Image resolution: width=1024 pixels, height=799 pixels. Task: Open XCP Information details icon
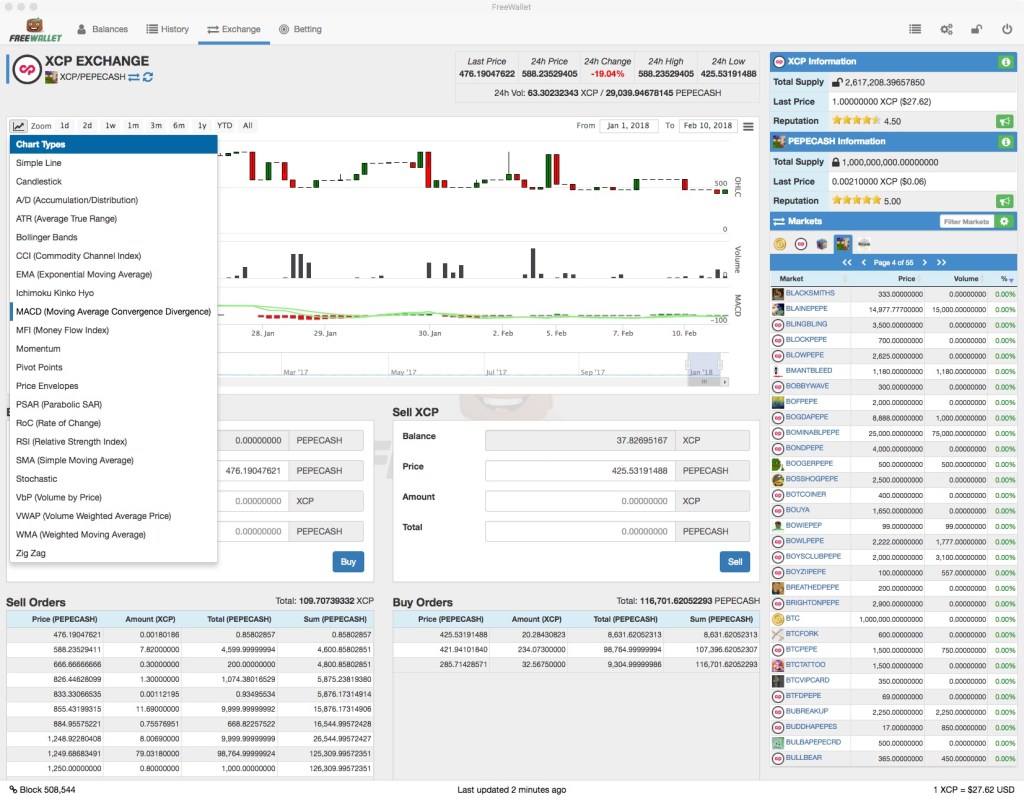coord(1004,62)
